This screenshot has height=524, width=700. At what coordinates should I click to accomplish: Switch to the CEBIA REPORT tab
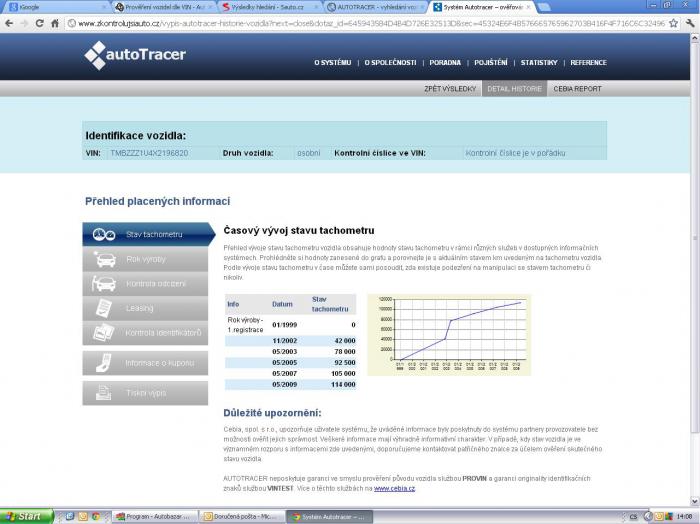[x=577, y=88]
